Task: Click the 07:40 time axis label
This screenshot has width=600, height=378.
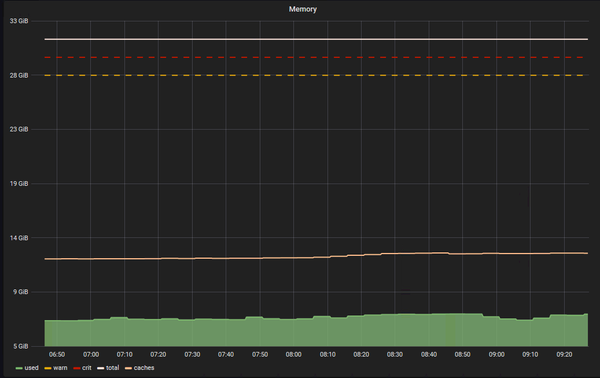Action: (226, 355)
